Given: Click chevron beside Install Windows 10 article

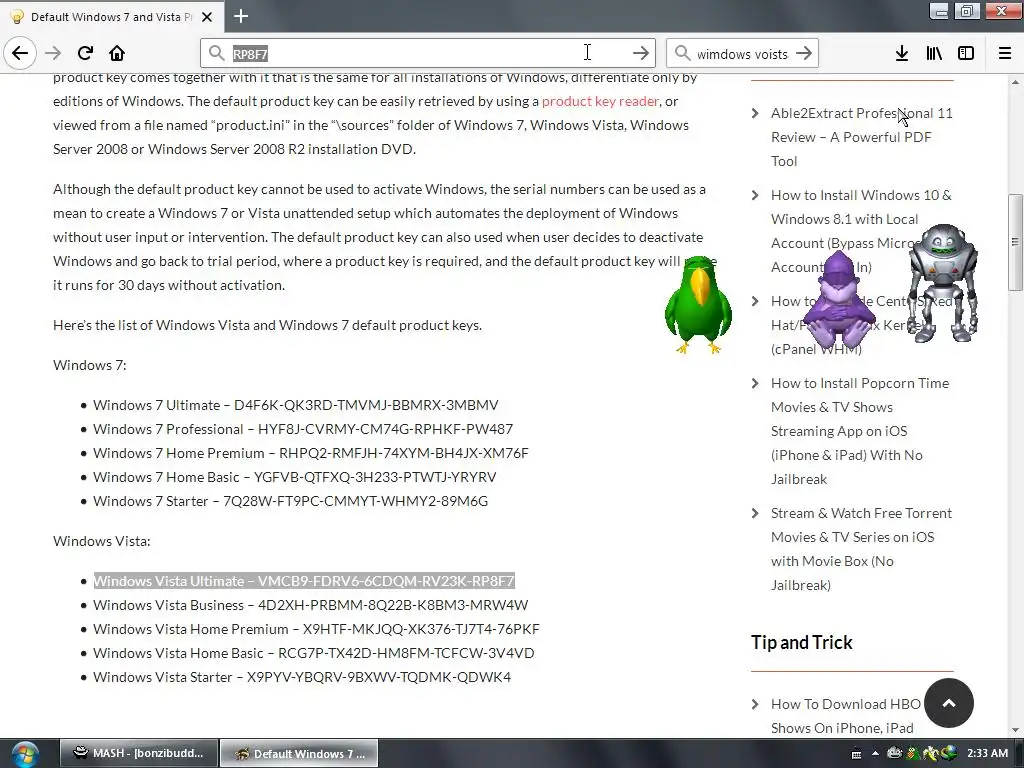Looking at the screenshot, I should click(756, 195).
